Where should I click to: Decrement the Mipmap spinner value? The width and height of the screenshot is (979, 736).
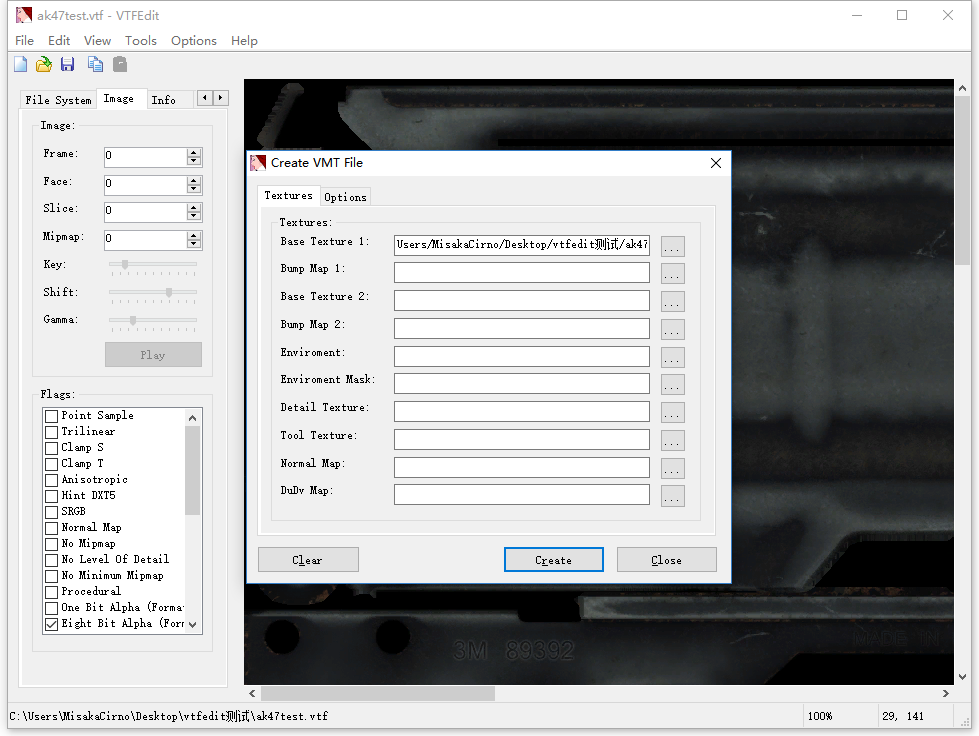[194, 243]
